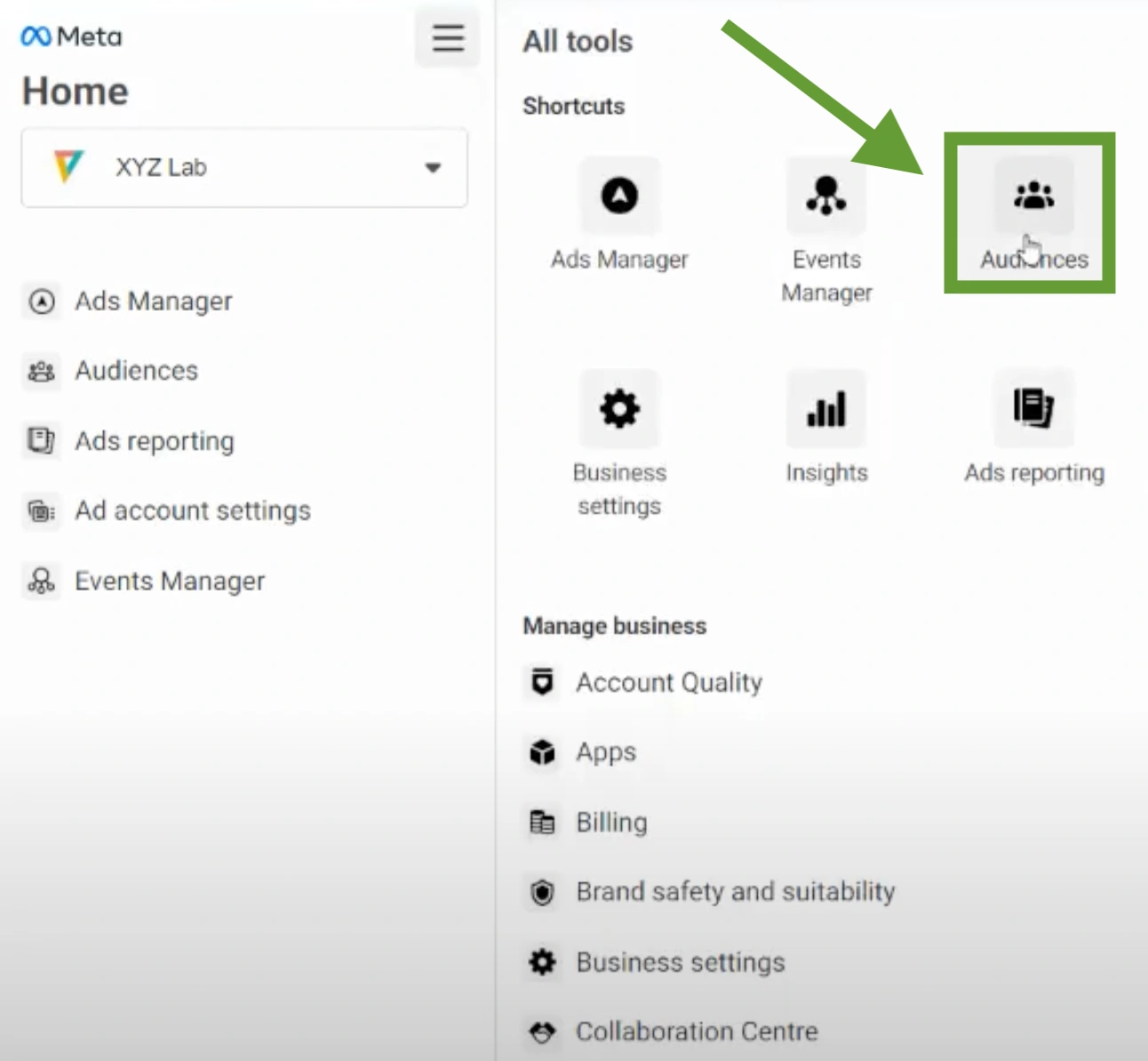Click the Events Manager sidebar icon

(42, 580)
